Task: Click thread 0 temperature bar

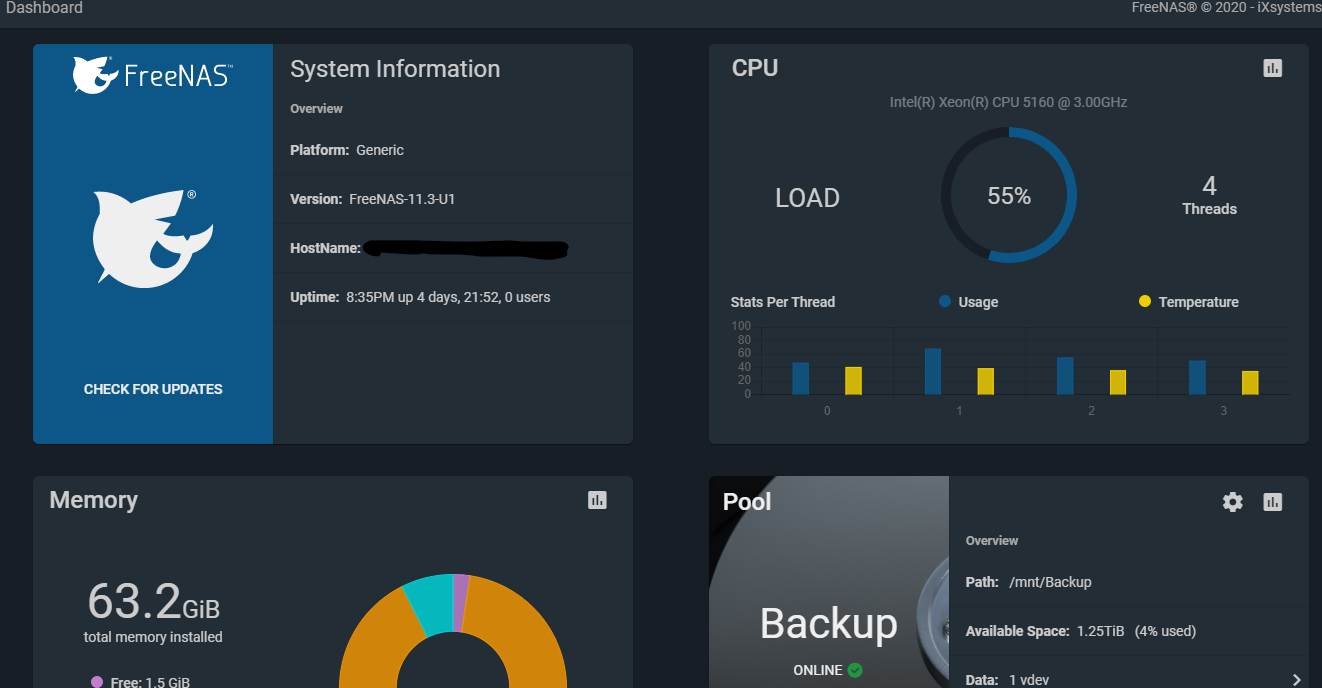Action: 853,380
